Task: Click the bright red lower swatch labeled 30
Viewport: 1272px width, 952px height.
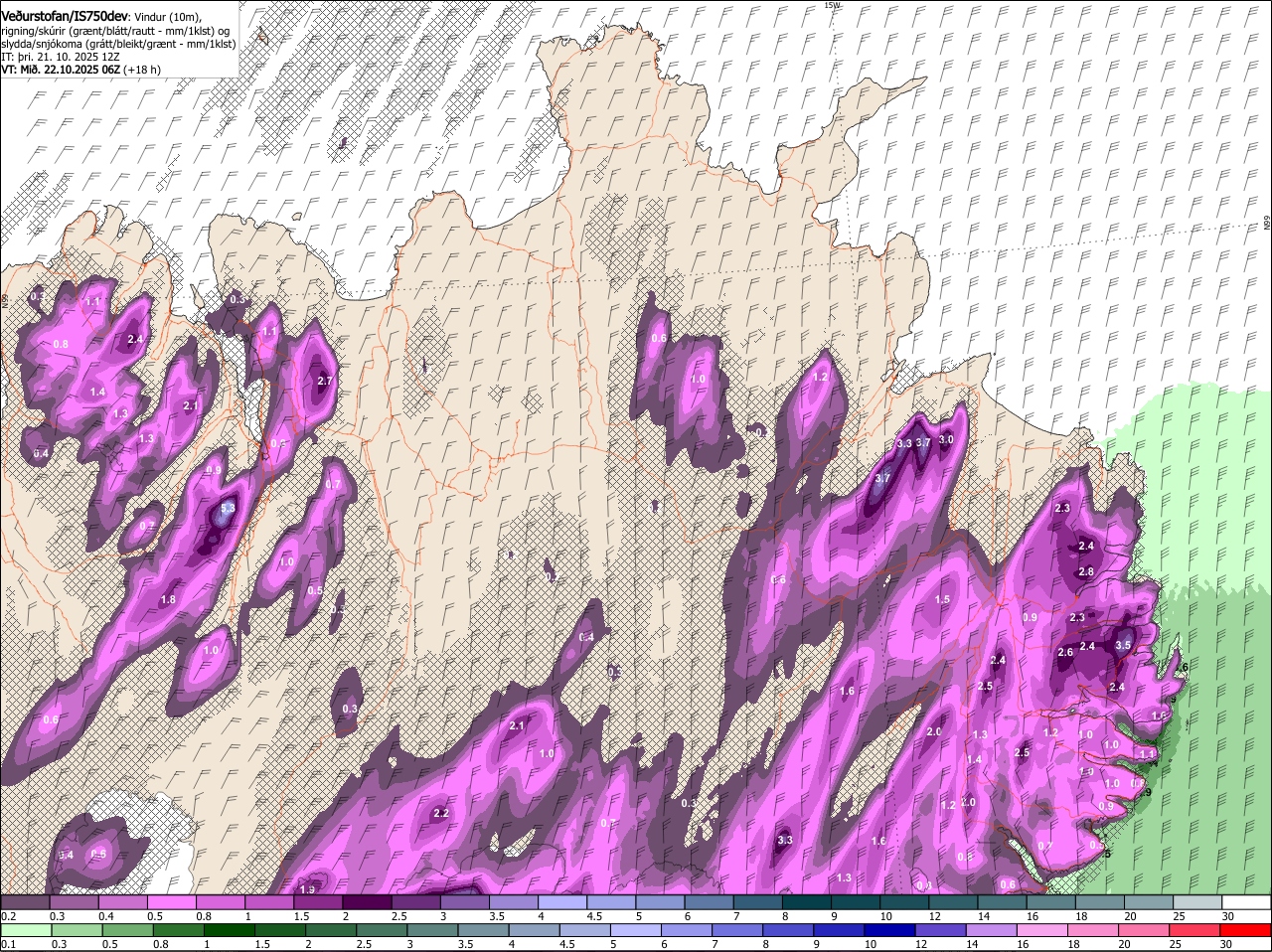Action: [1246, 930]
